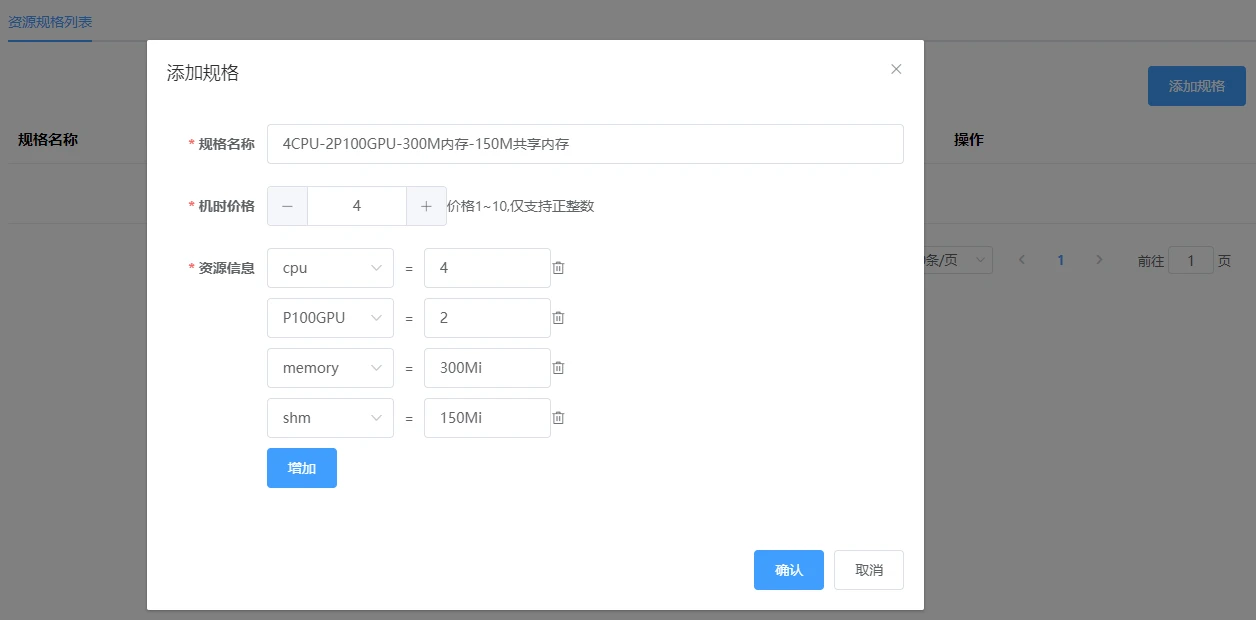
Task: Click the memory value field 300Mi
Action: click(x=487, y=368)
